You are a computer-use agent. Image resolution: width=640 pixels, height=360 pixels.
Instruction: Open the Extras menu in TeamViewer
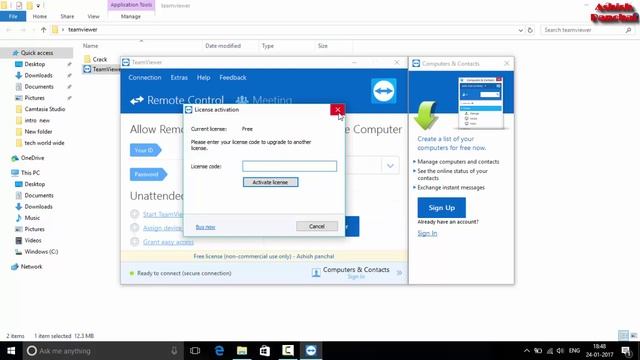[179, 78]
